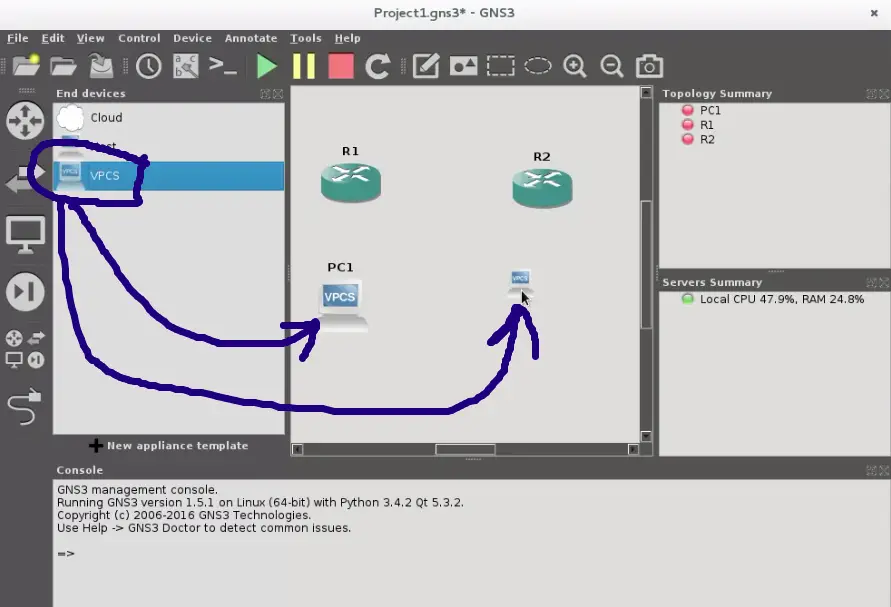Open the File menu
This screenshot has width=891, height=607.
(18, 38)
